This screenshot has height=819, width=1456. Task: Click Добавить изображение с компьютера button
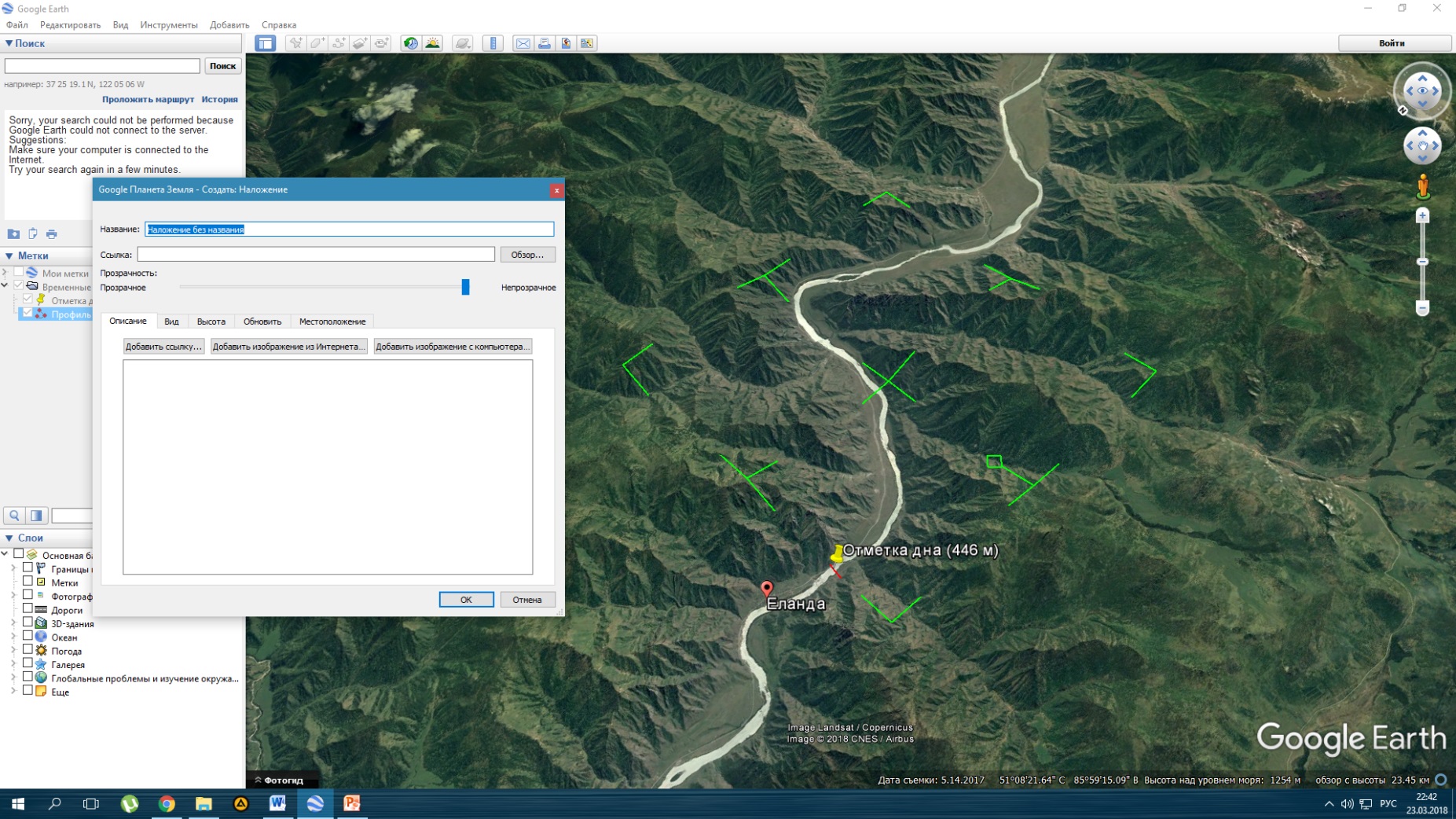[452, 347]
